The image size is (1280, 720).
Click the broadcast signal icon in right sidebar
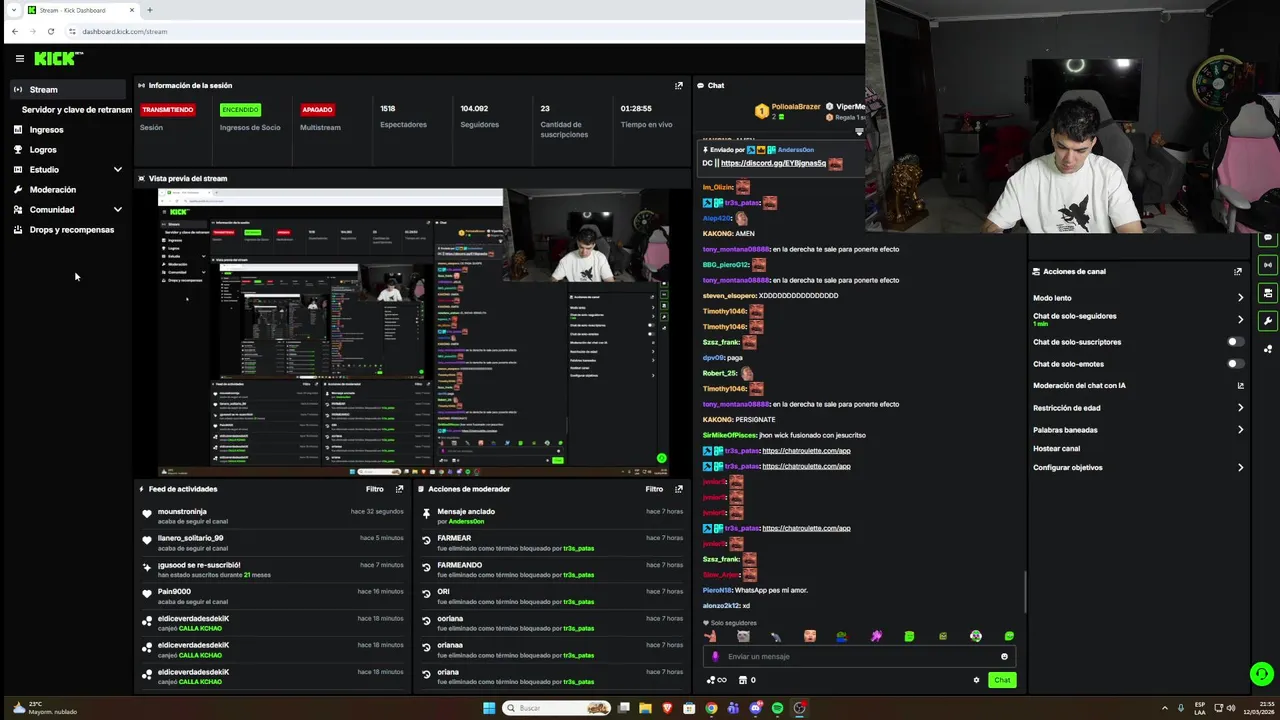coord(1268,265)
